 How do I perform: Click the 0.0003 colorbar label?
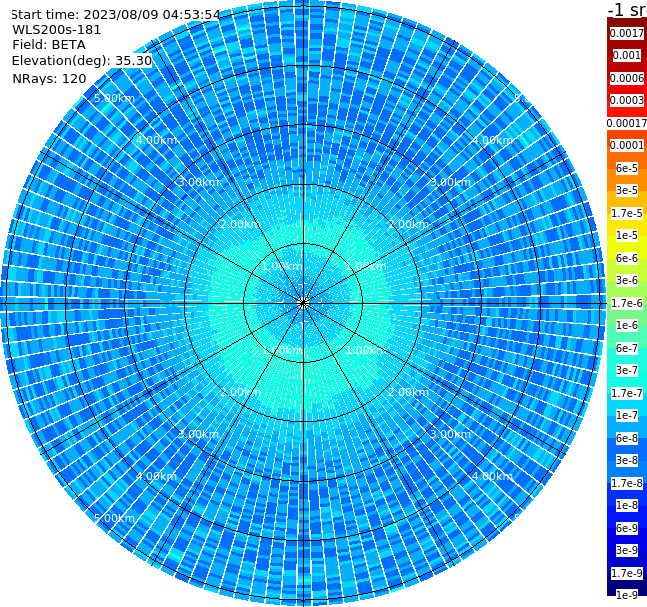click(627, 100)
